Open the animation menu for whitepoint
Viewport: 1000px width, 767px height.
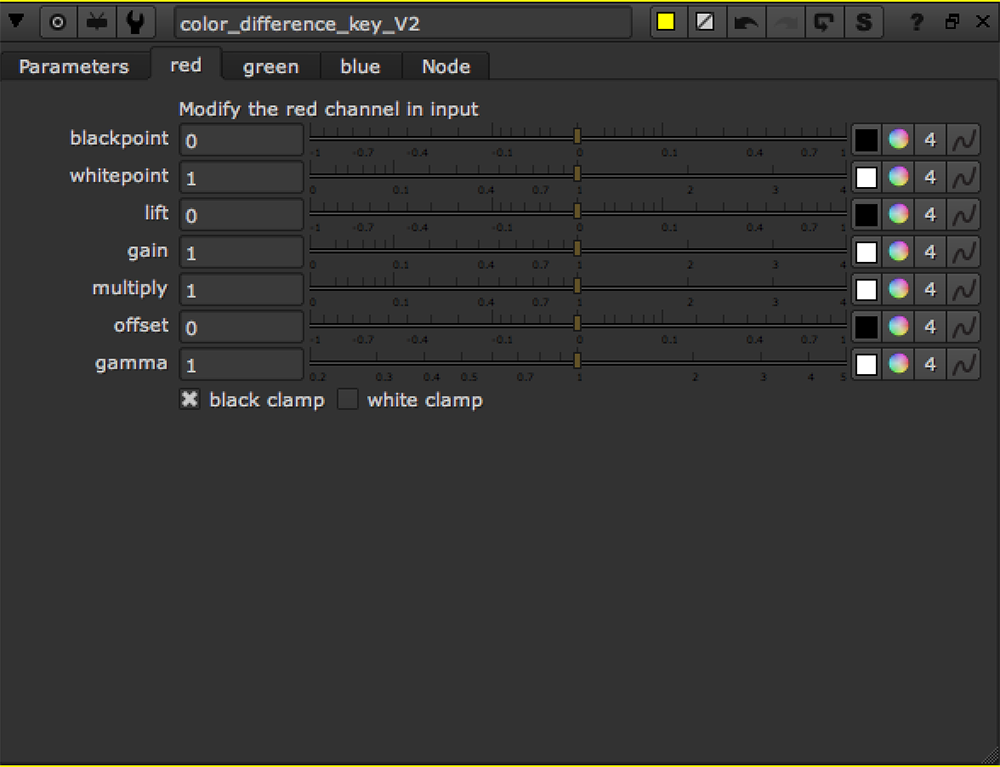964,177
